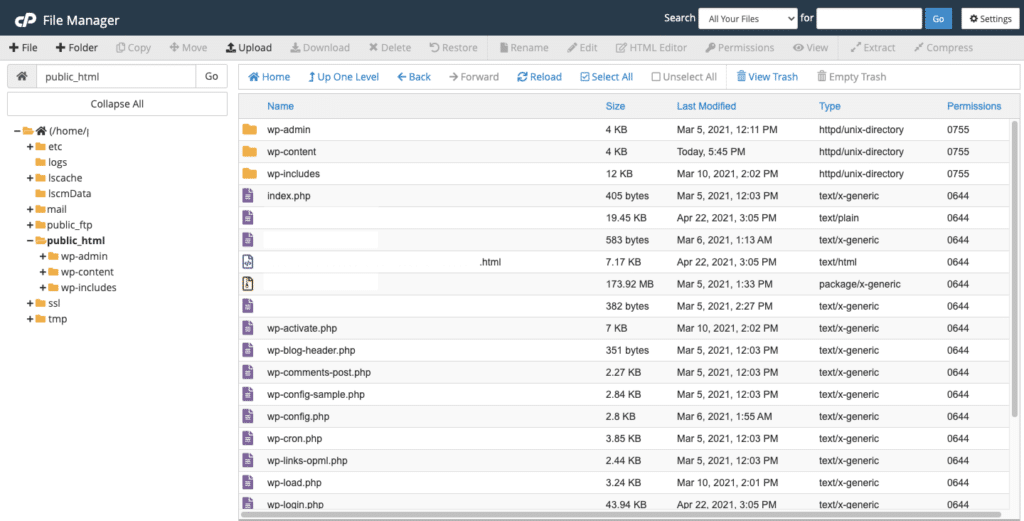Click the text/plain 19.45 KB file icon
1024x521 pixels.
248,217
